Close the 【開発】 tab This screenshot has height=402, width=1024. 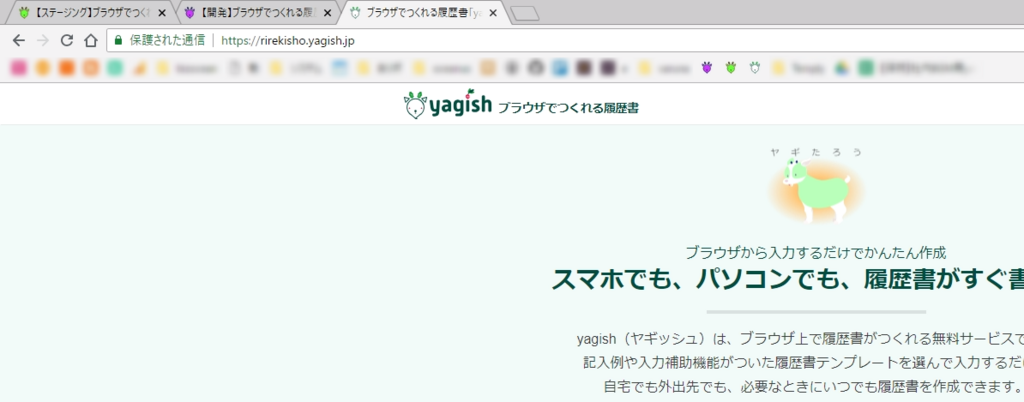coord(327,13)
